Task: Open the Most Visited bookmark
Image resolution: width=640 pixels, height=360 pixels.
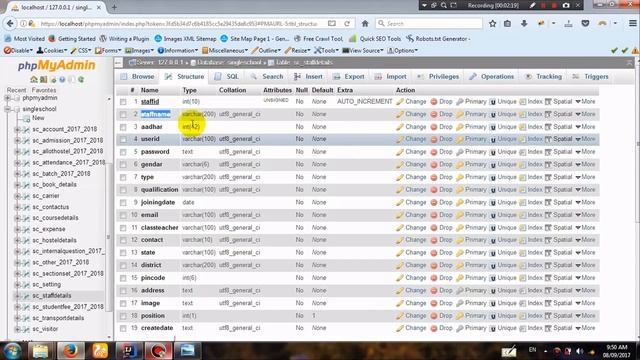Action: pos(24,39)
